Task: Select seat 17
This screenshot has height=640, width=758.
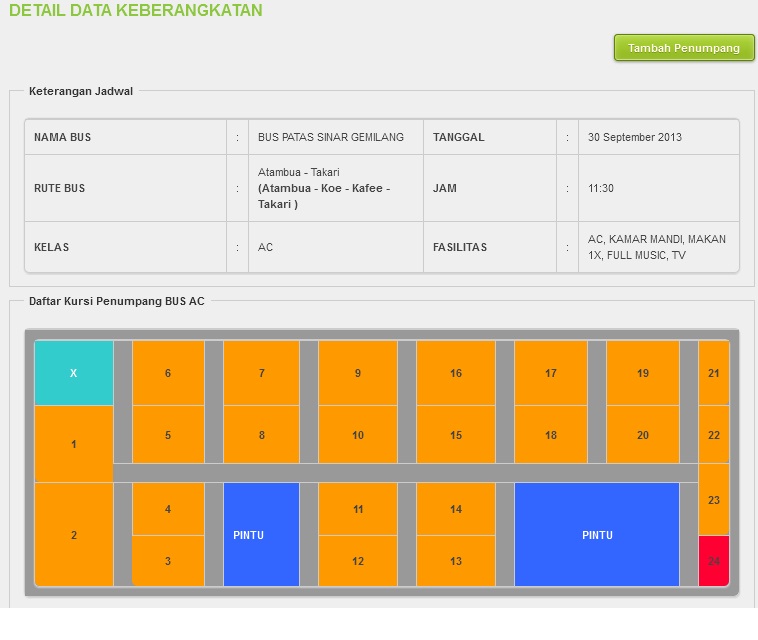Action: [x=551, y=373]
